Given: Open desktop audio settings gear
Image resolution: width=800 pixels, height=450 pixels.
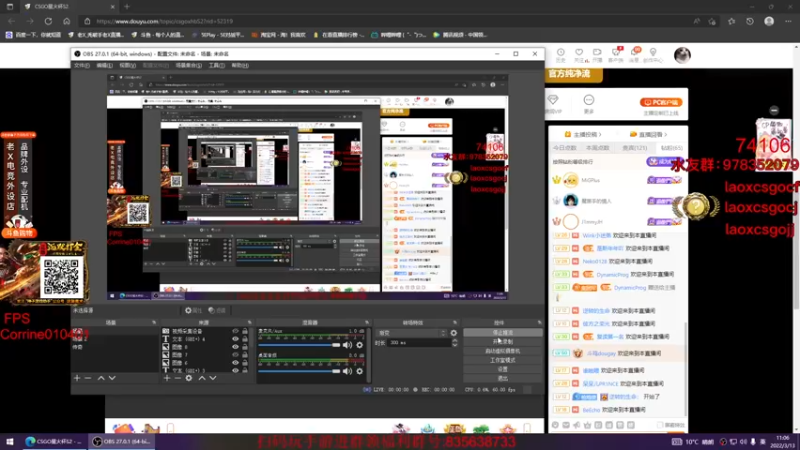Looking at the screenshot, I should [x=360, y=371].
